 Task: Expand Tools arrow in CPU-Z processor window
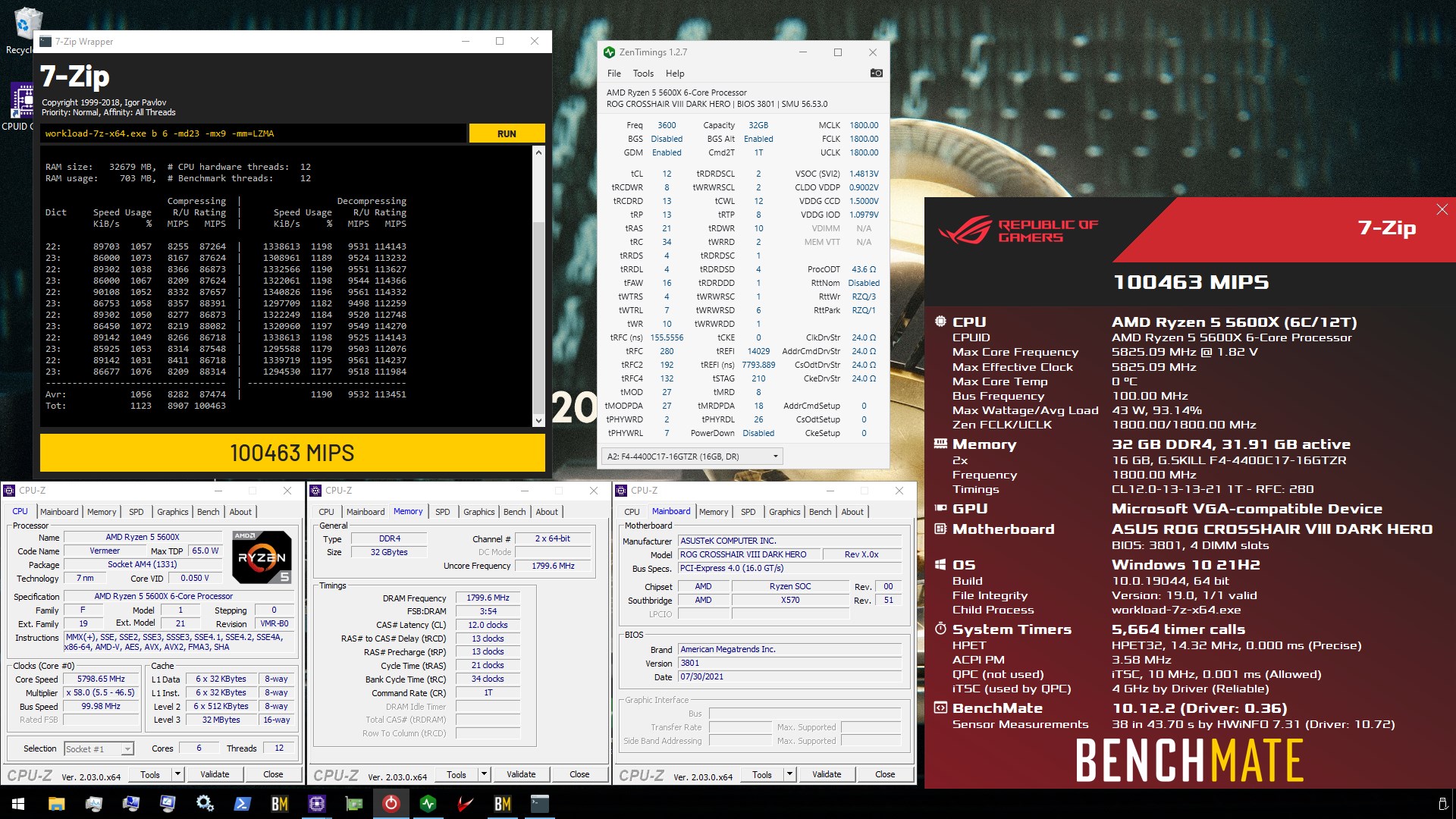(177, 774)
